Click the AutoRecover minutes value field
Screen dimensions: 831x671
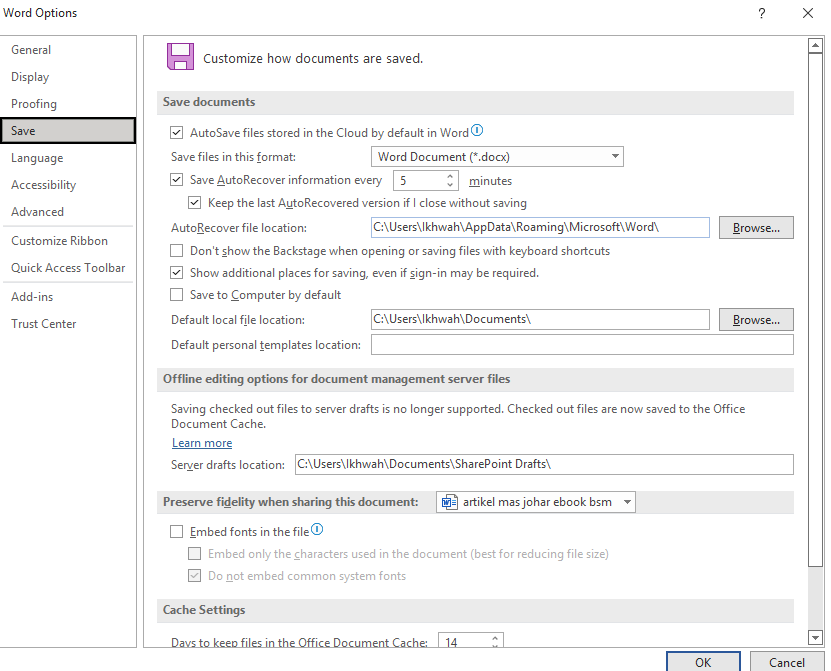click(x=419, y=181)
